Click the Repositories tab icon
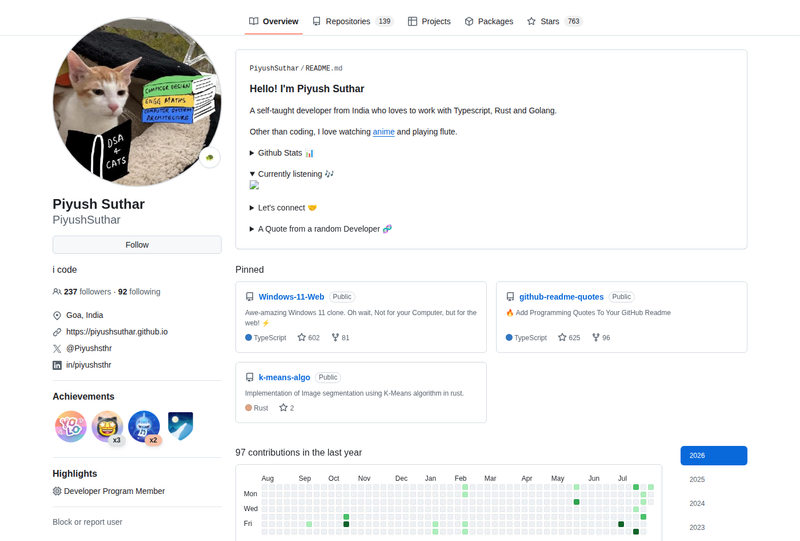Screen dimensions: 800x541 click(317, 21)
